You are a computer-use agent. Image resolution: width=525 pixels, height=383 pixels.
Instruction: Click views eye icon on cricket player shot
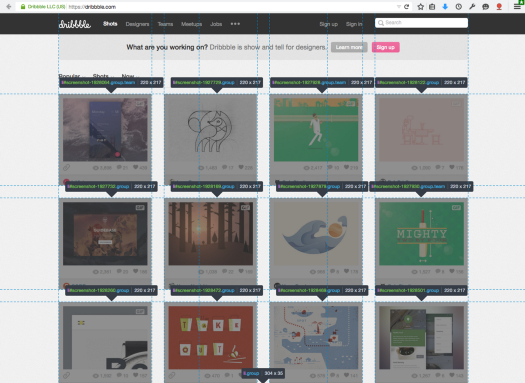[306, 167]
